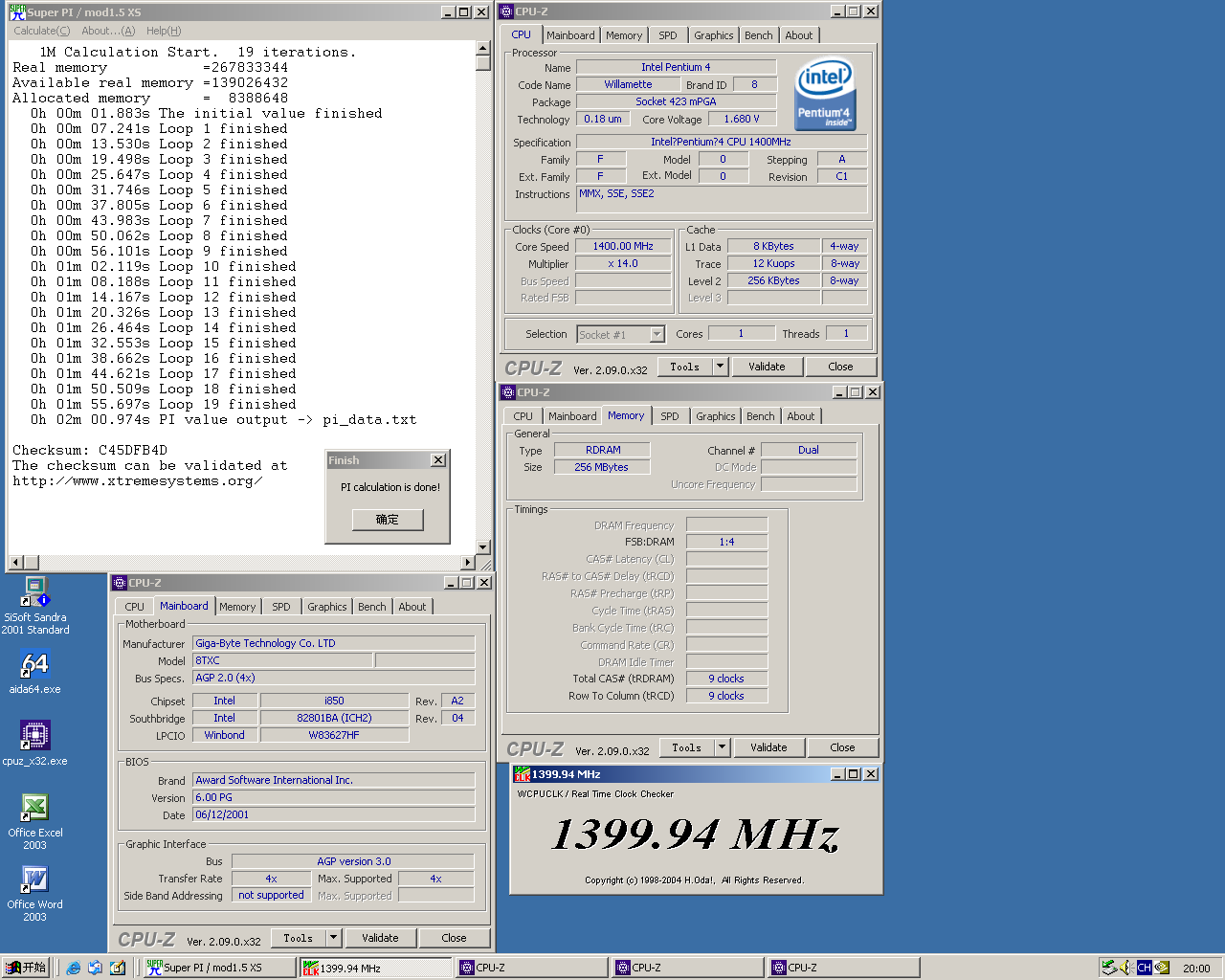Viewport: 1225px width, 980px height.
Task: Open Office Excel 2003 desktop shortcut
Action: pyautogui.click(x=35, y=821)
